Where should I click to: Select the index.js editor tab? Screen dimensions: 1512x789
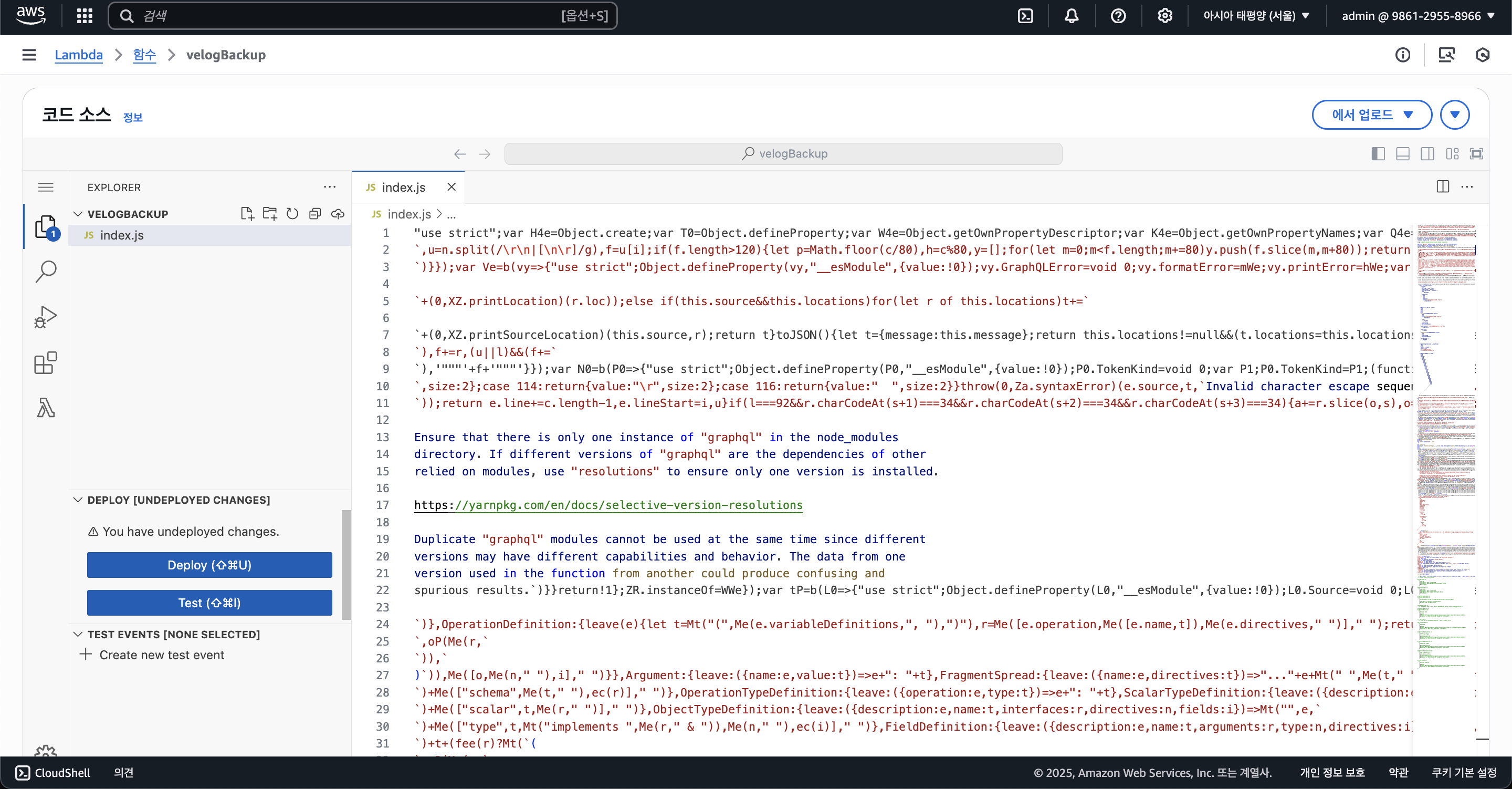point(403,188)
